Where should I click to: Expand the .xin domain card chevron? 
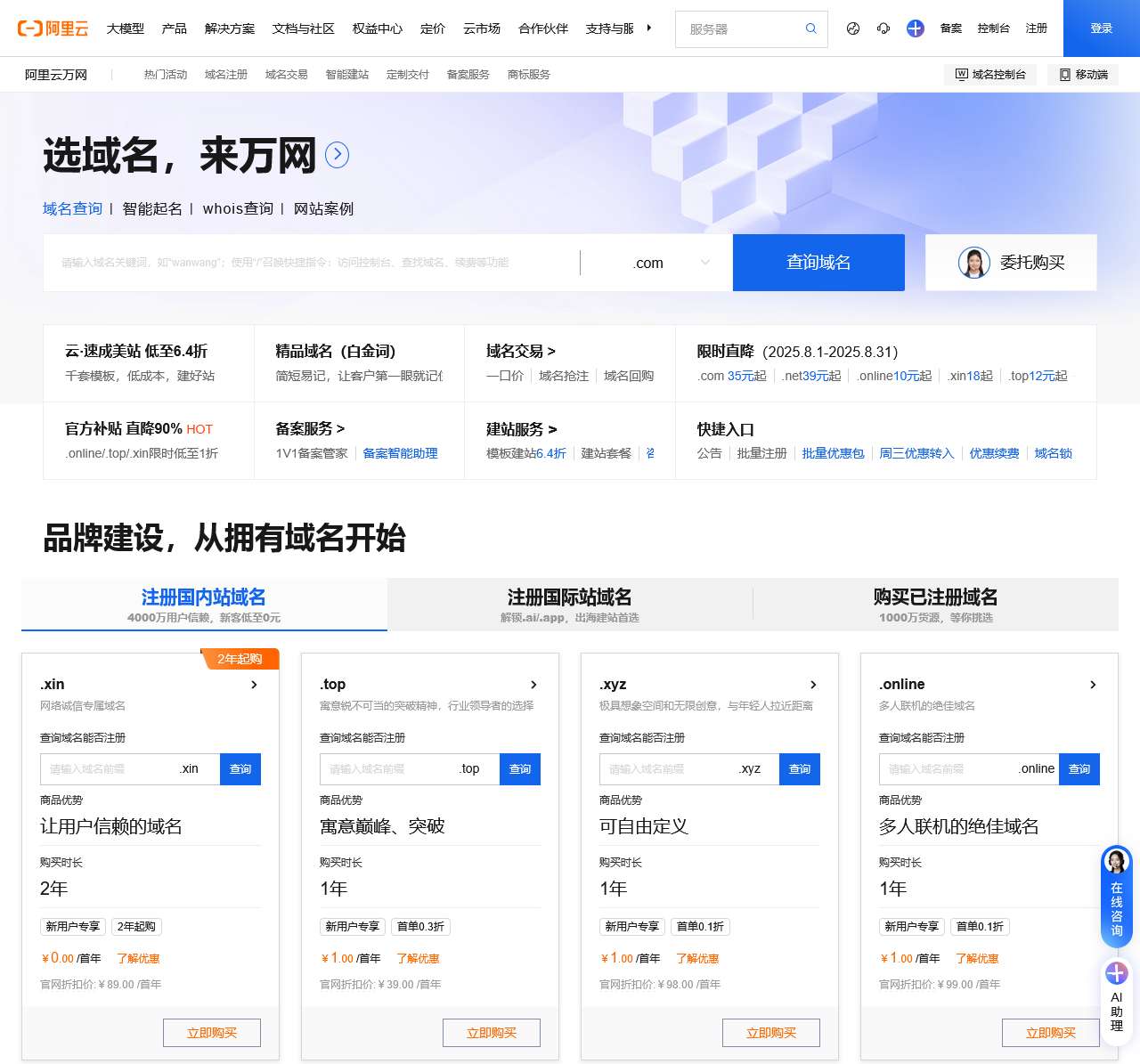(254, 685)
